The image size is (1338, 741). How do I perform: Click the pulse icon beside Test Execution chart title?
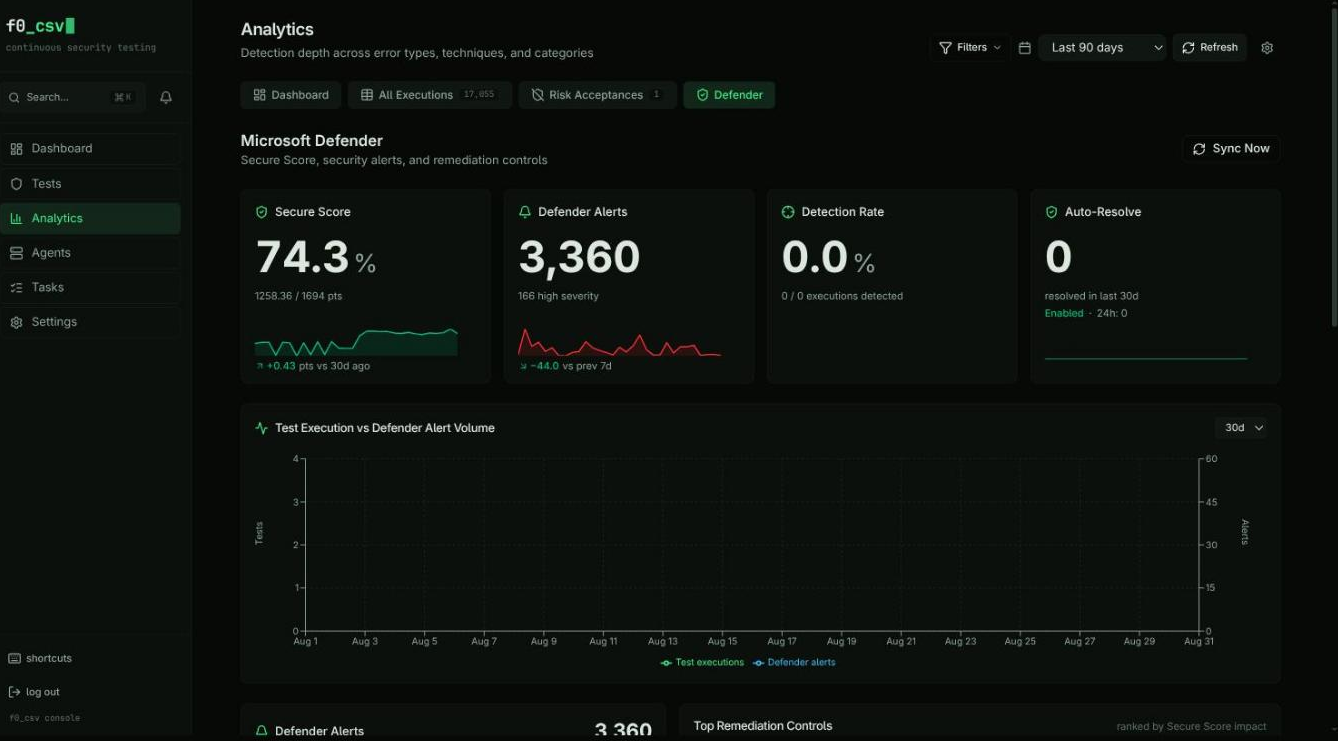[x=262, y=428]
